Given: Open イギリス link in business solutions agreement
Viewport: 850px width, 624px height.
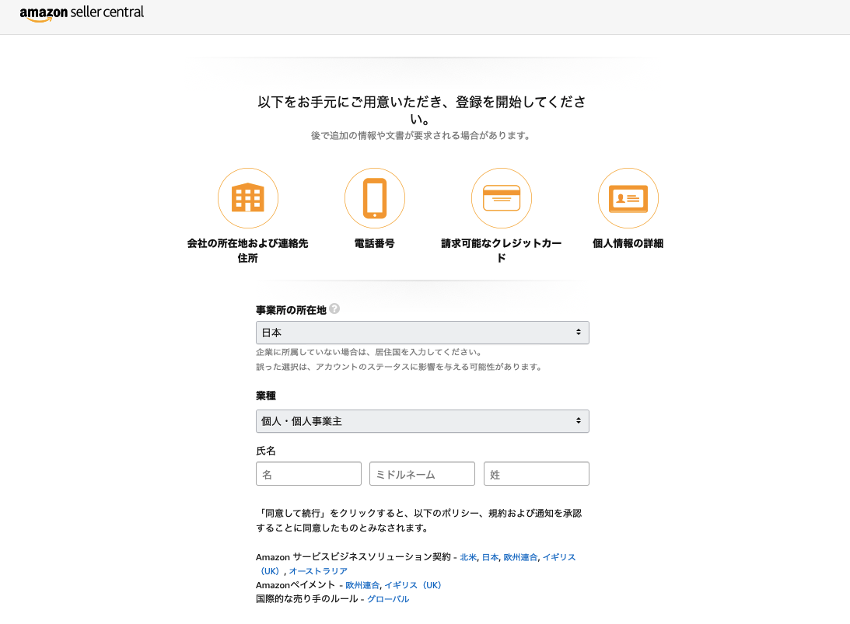Looking at the screenshot, I should tap(559, 557).
